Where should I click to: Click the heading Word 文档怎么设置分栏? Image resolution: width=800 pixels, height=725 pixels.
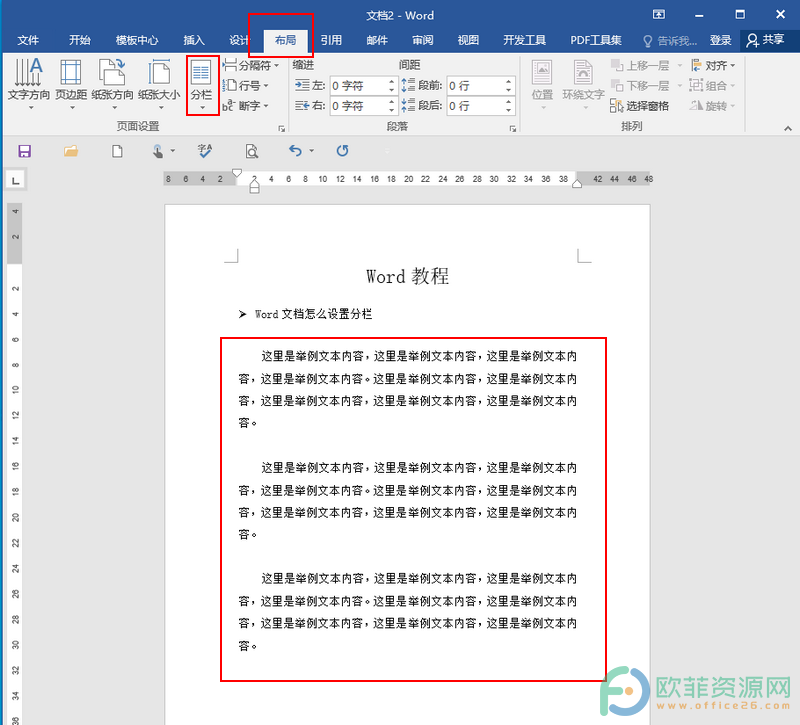(313, 314)
